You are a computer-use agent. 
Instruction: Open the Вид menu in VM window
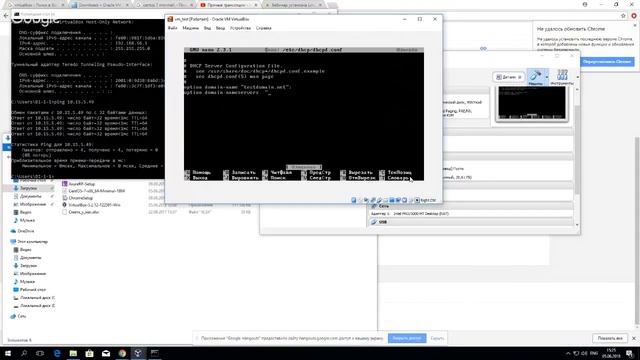[207, 28]
